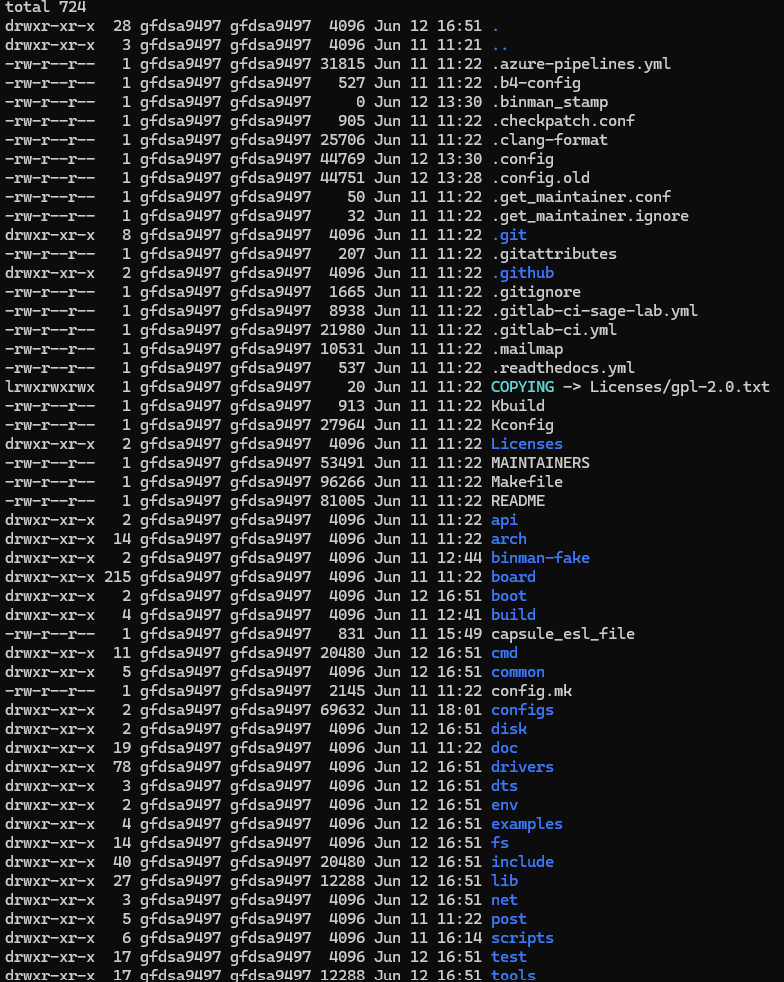Click the Kconfig file name

click(522, 425)
